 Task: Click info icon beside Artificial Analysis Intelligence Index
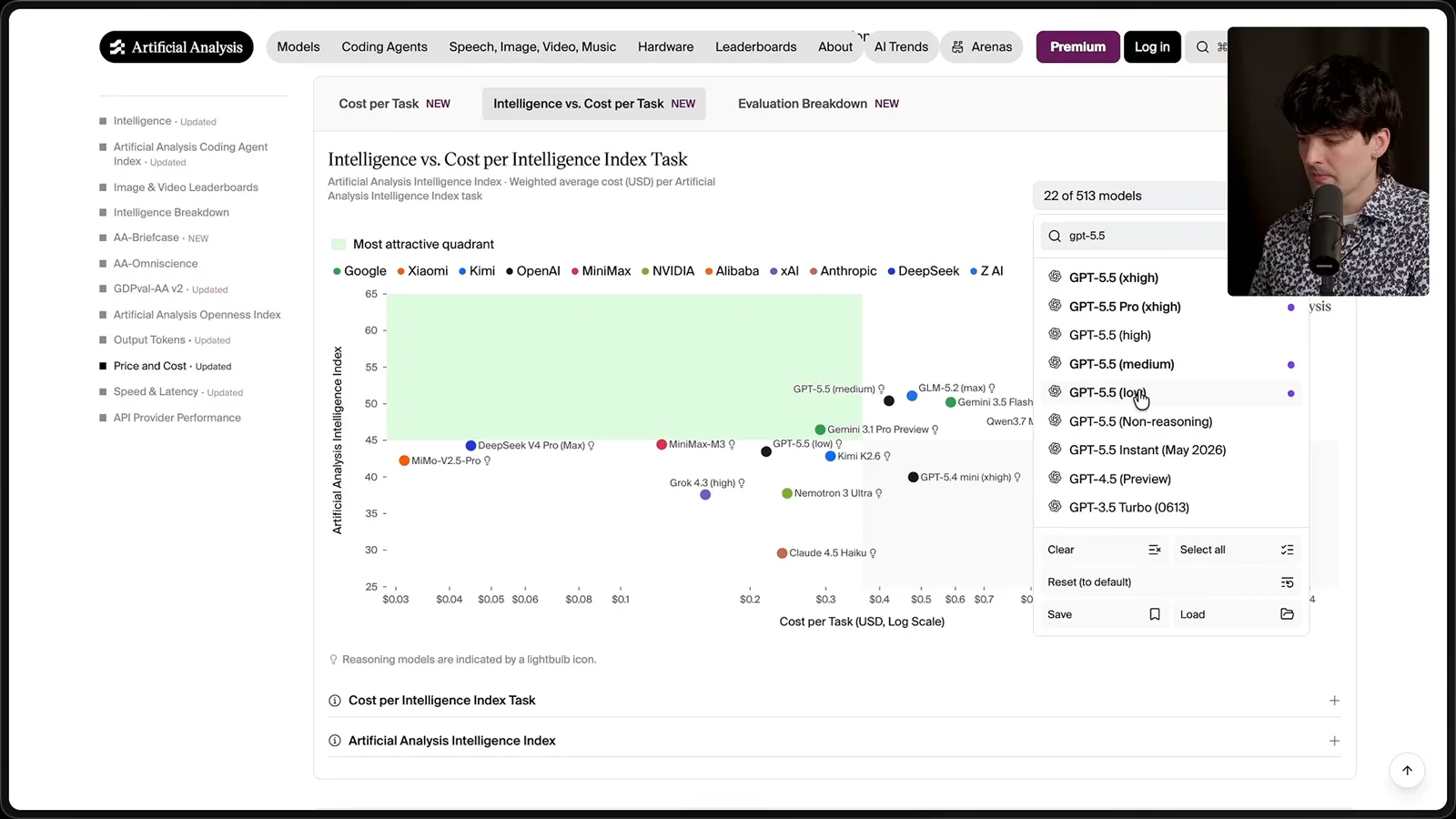[x=335, y=741]
